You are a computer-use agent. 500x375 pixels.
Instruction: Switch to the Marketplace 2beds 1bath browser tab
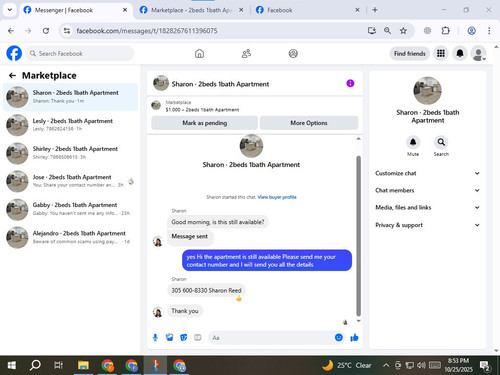pos(192,10)
